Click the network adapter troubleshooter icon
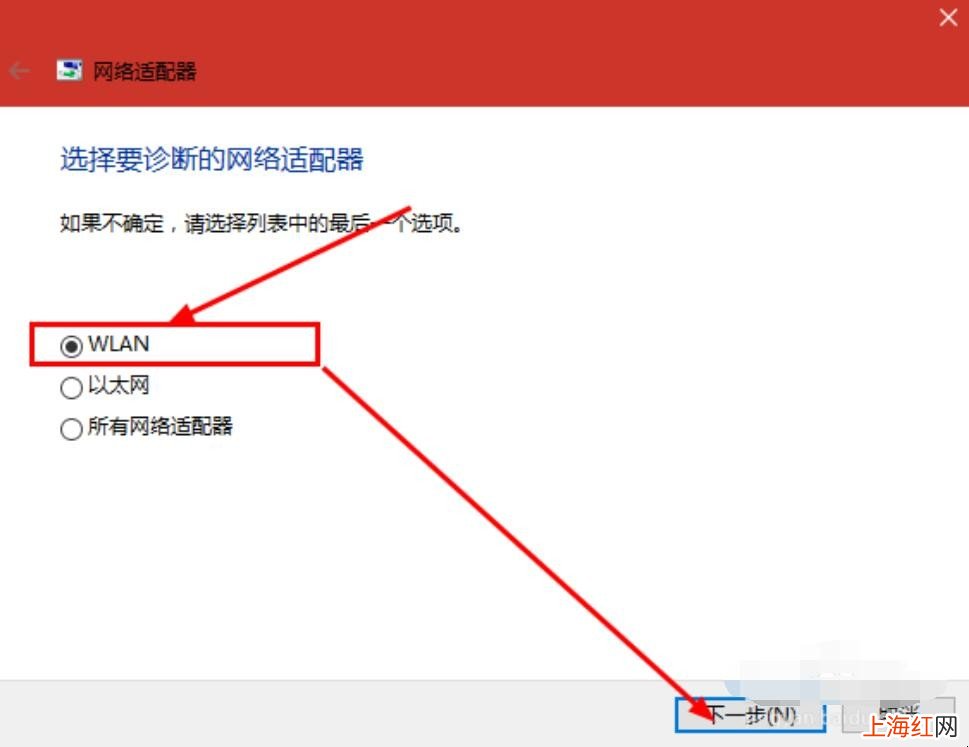Screen dimensions: 969x747 (x=69, y=70)
